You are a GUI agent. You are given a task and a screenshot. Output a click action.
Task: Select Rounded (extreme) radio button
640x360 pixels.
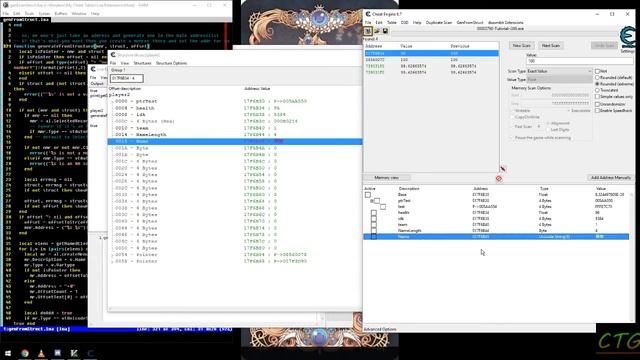[598, 84]
